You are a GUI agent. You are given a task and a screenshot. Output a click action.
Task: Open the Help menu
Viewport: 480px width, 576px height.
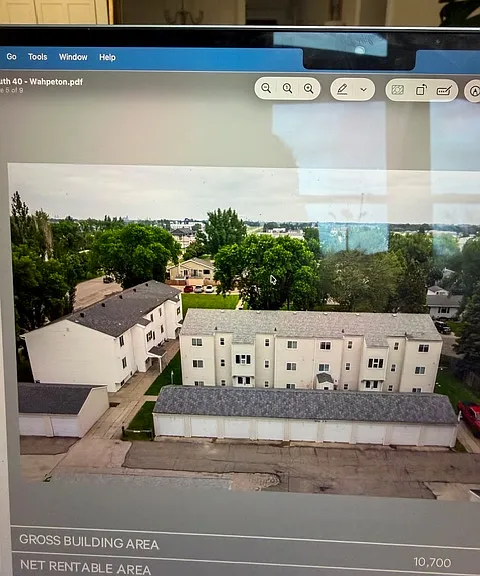107,57
